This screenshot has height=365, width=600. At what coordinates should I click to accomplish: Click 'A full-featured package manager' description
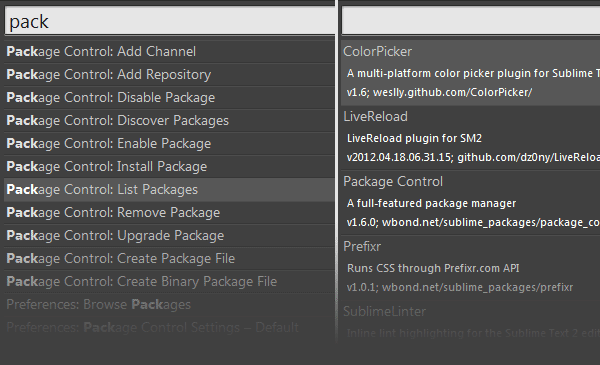click(431, 203)
